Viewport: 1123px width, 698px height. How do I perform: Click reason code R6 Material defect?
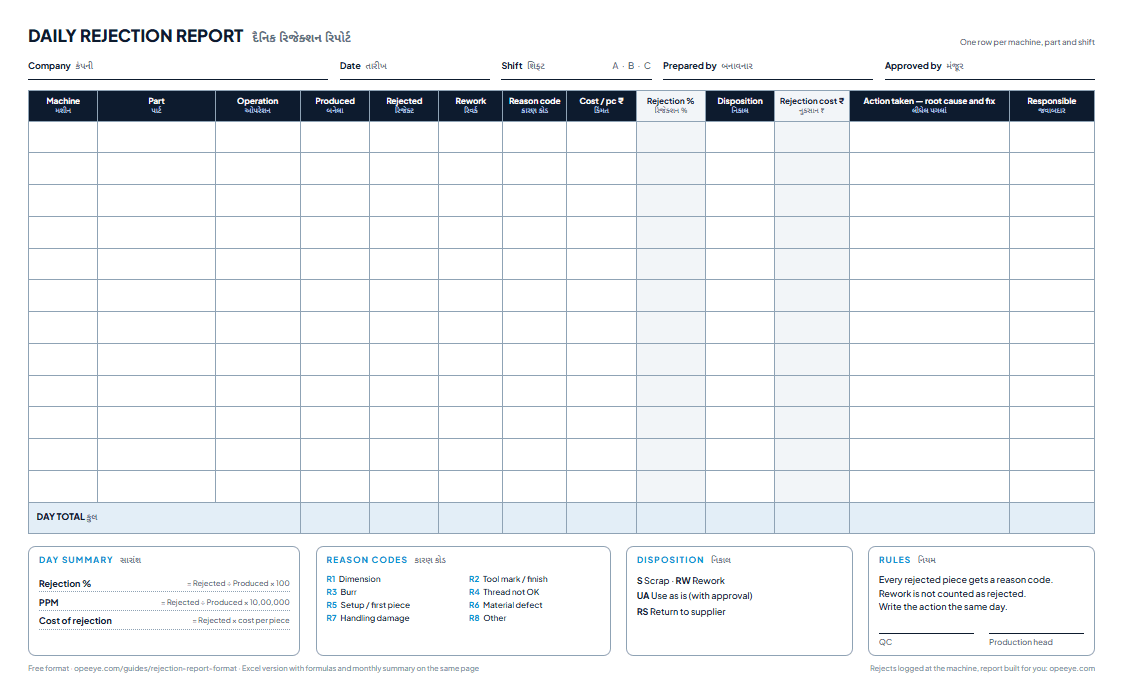coord(506,605)
